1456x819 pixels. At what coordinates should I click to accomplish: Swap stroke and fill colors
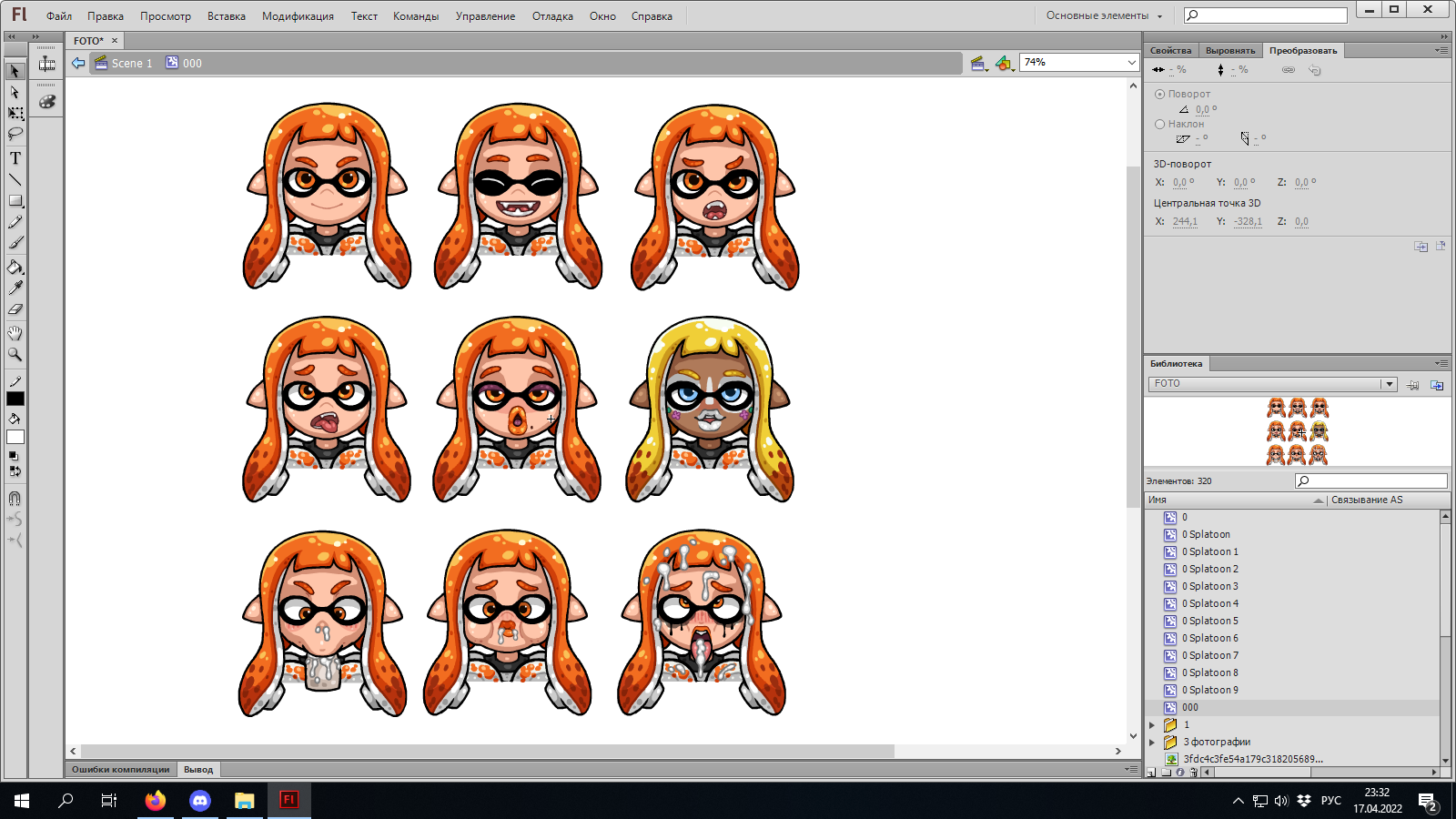pyautogui.click(x=15, y=471)
